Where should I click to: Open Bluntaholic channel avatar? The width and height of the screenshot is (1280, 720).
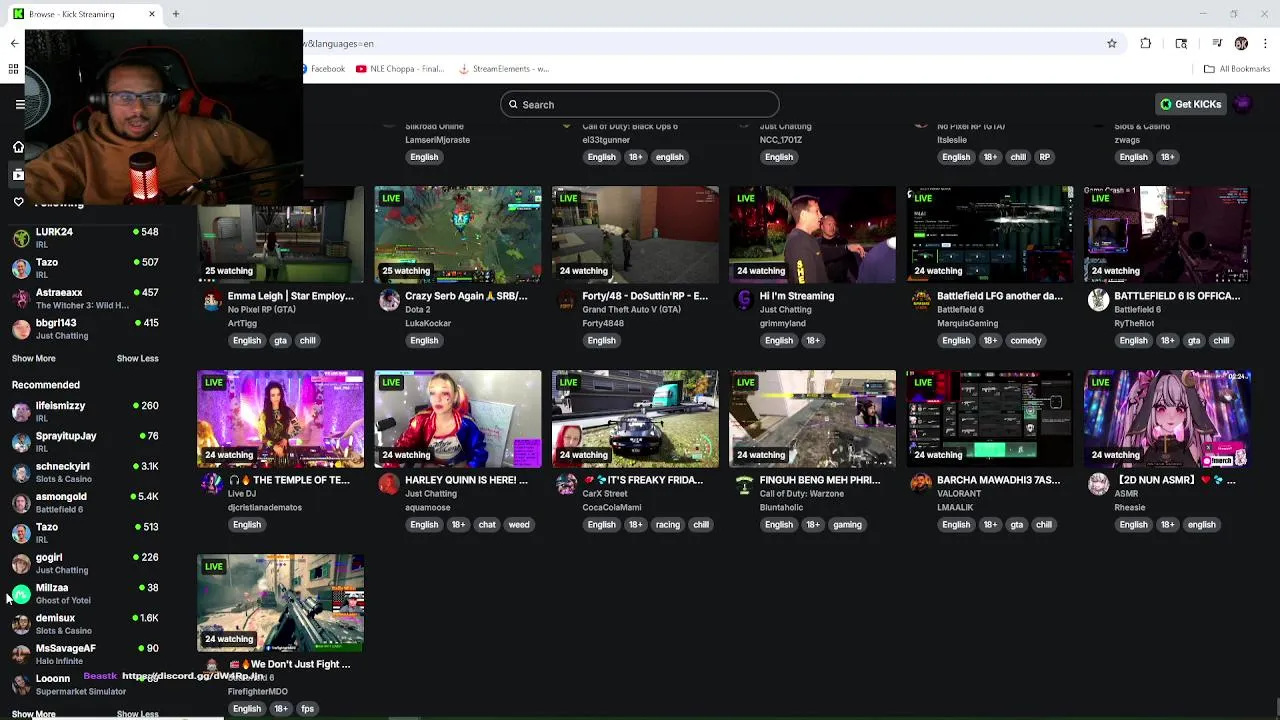pos(744,486)
